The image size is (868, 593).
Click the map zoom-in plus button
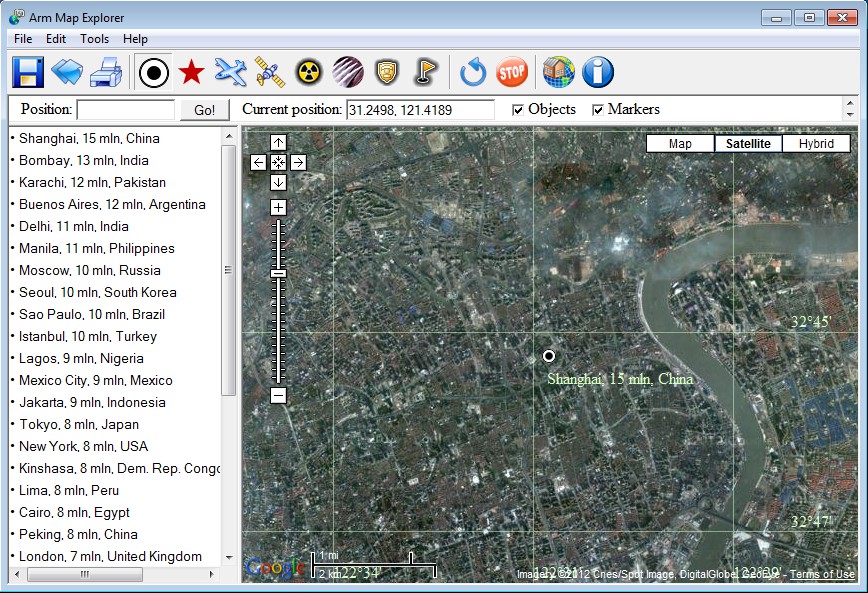[278, 207]
